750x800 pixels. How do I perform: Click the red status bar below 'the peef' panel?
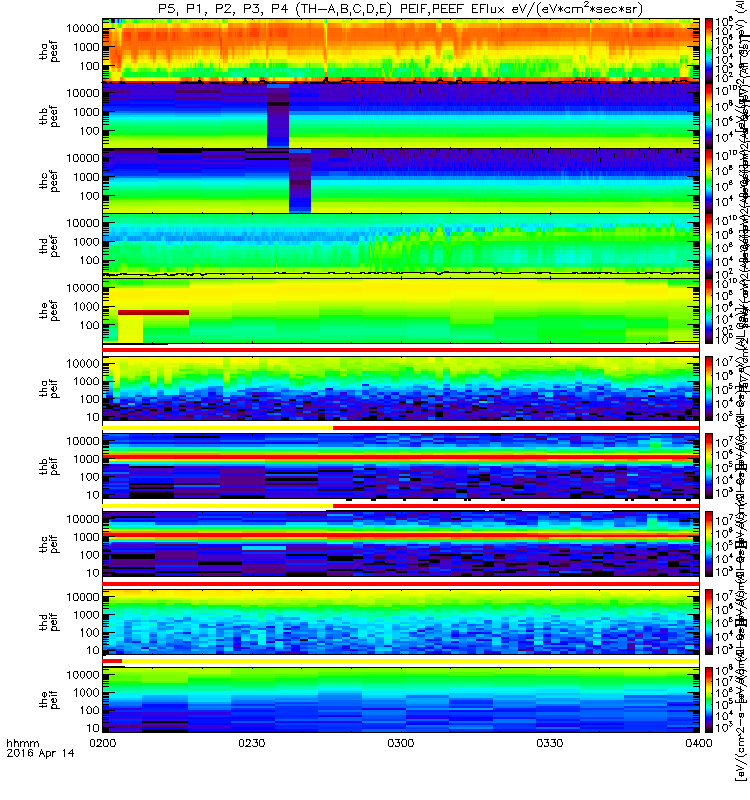coord(401,350)
